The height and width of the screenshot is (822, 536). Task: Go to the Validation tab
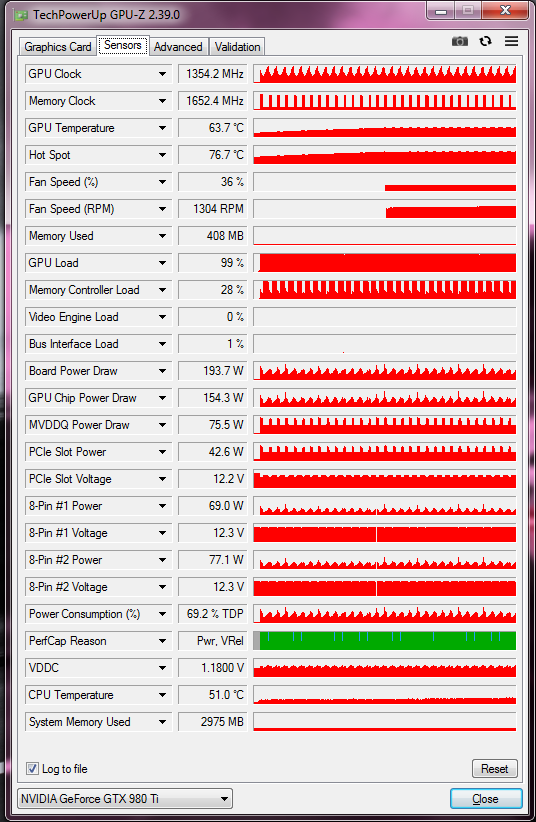point(237,47)
